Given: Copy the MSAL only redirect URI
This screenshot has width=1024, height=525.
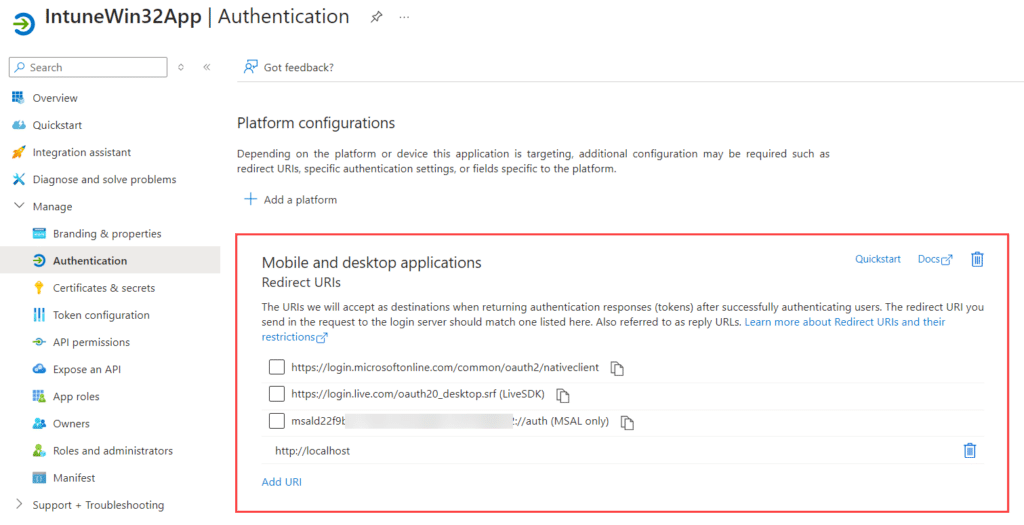Looking at the screenshot, I should (x=627, y=422).
